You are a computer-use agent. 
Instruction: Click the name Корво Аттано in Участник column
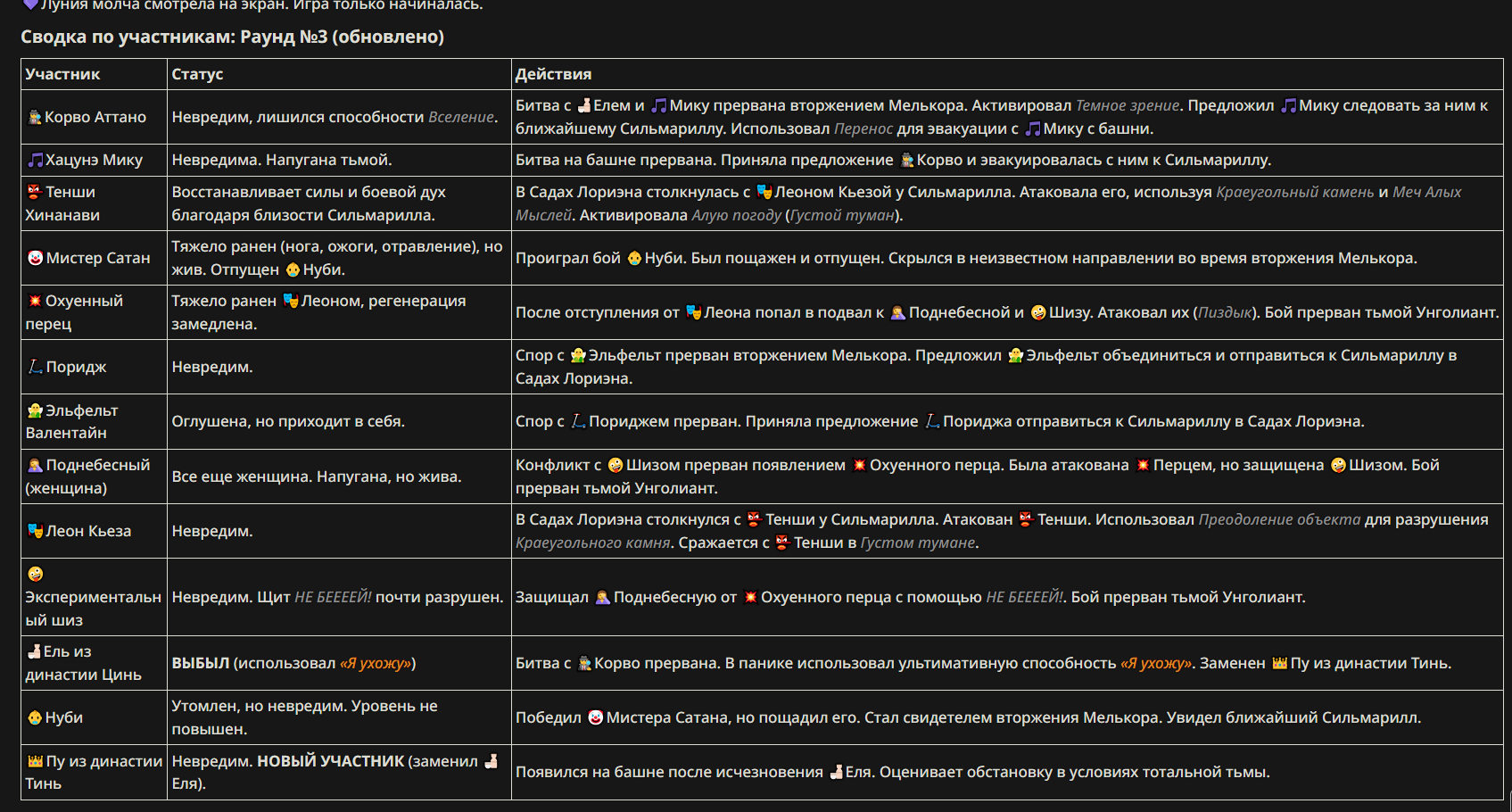tap(95, 117)
